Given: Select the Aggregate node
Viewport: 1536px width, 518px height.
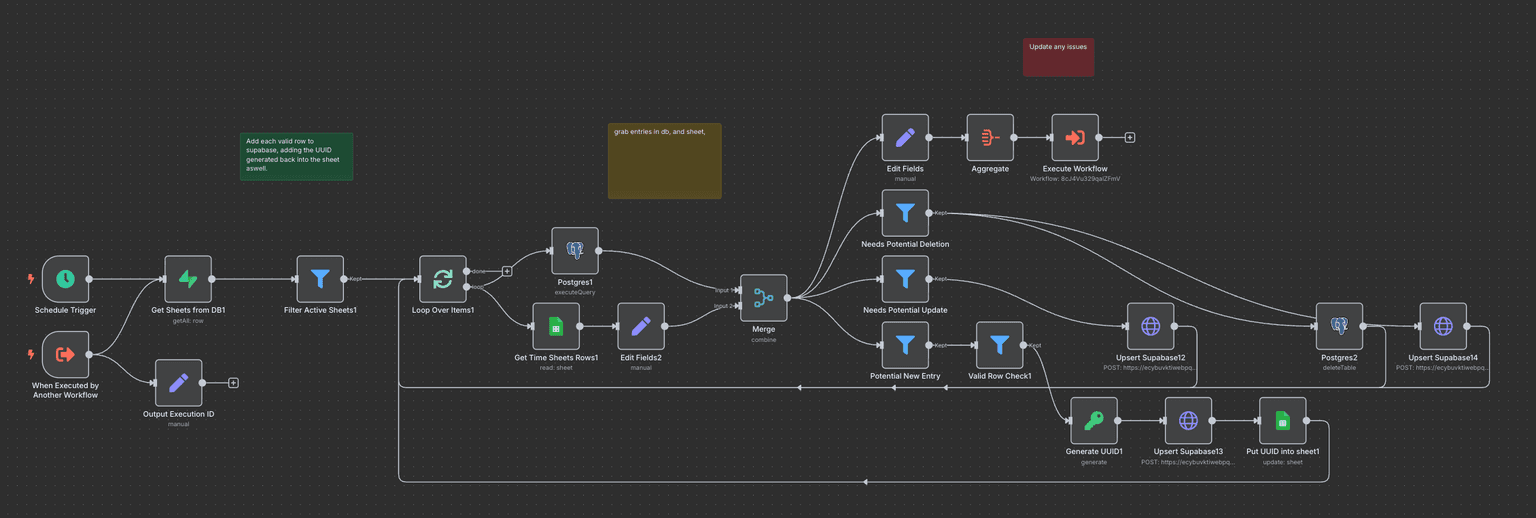Looking at the screenshot, I should point(990,138).
